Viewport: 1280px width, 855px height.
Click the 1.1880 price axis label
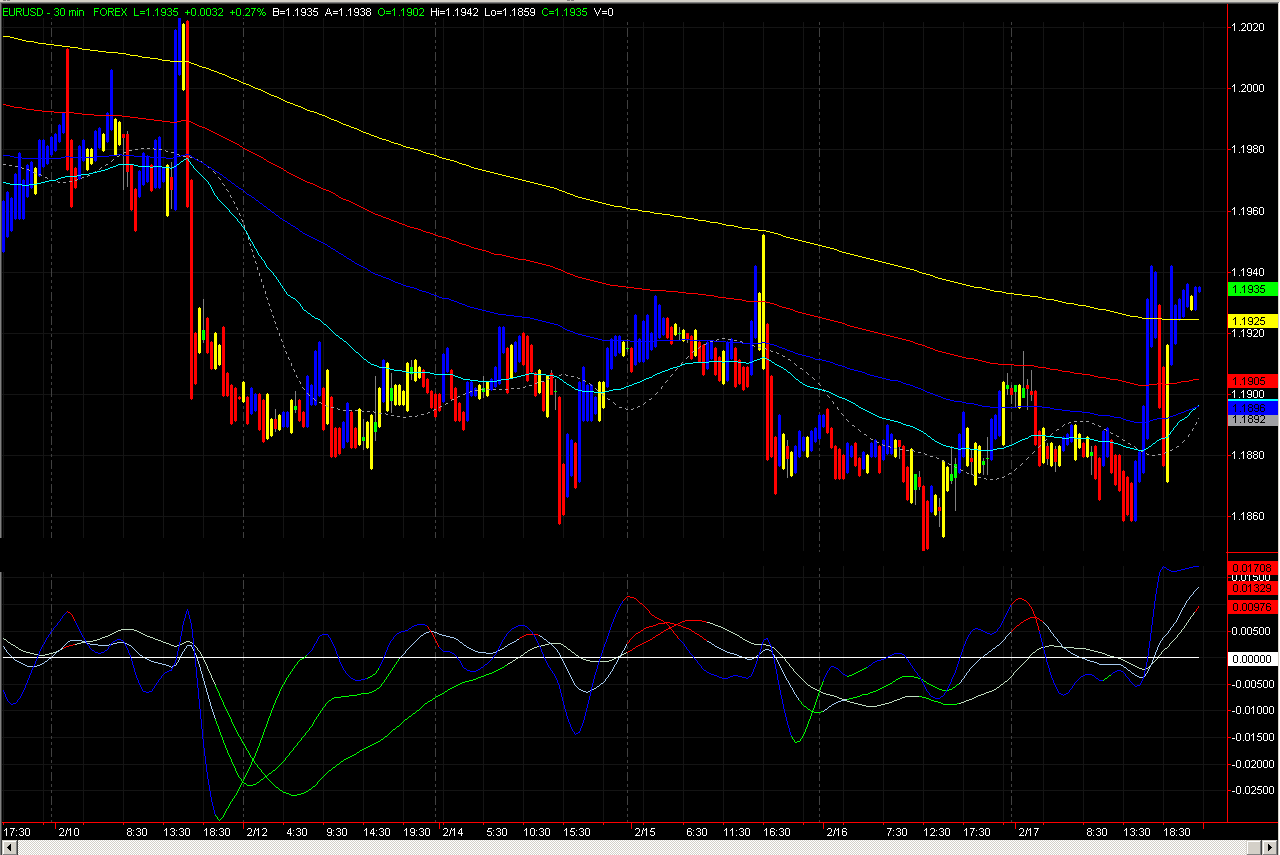(1250, 455)
